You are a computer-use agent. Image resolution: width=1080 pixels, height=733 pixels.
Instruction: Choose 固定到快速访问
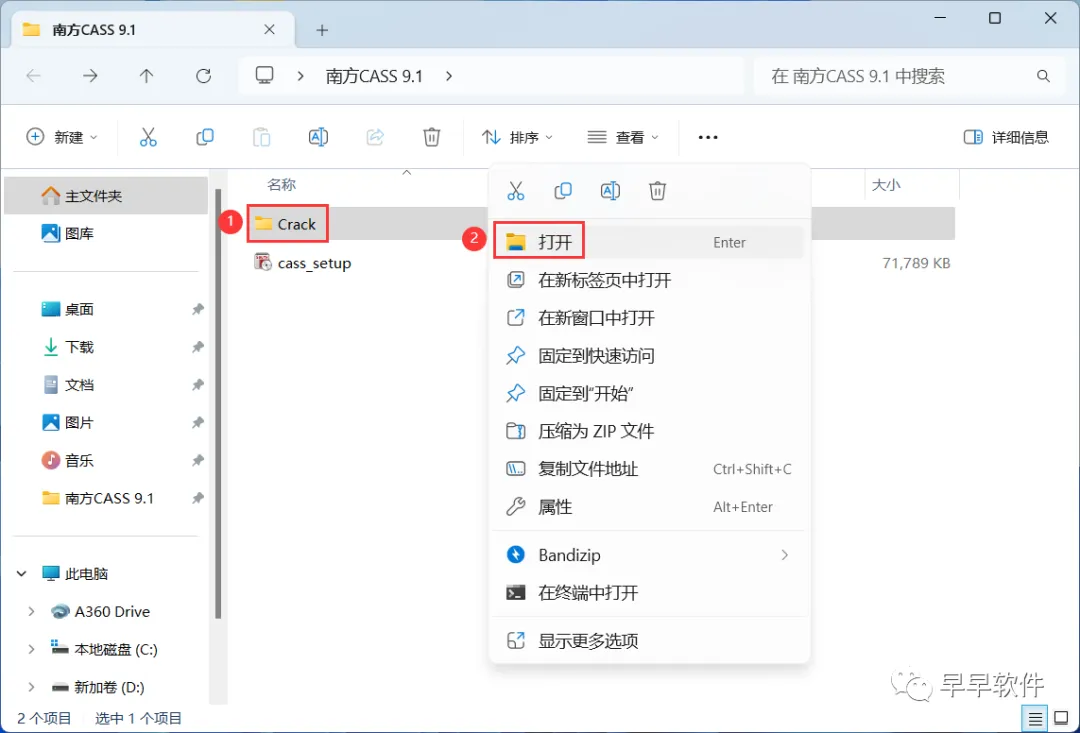[x=649, y=355]
